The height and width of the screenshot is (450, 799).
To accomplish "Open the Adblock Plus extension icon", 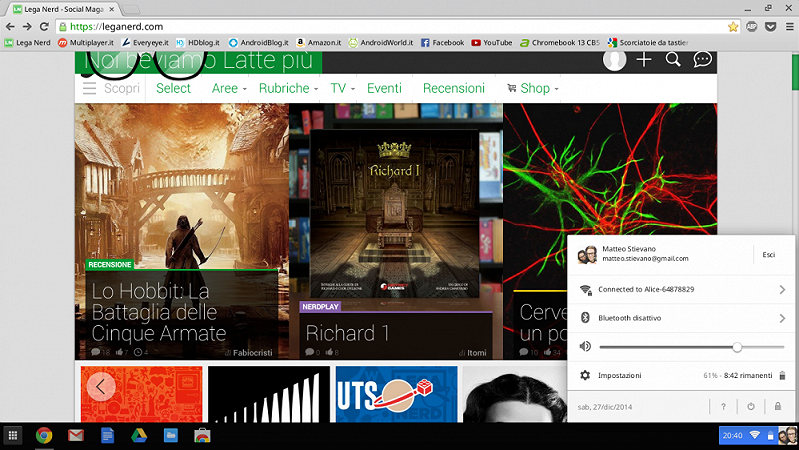I will tap(752, 27).
